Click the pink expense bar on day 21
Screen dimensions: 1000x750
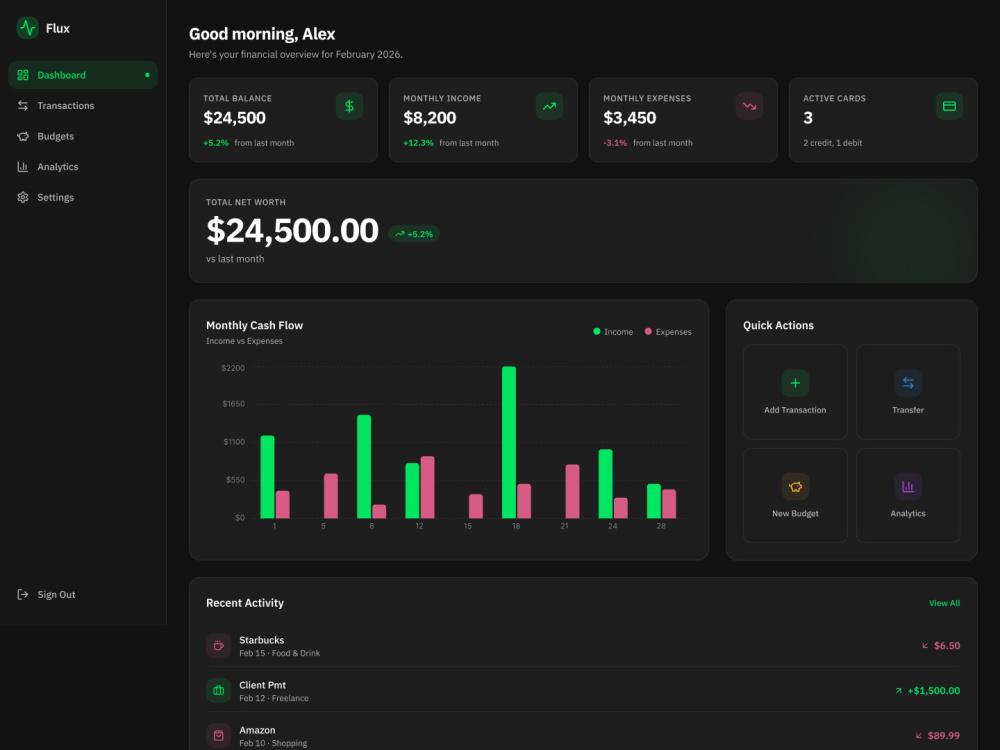[x=573, y=492]
